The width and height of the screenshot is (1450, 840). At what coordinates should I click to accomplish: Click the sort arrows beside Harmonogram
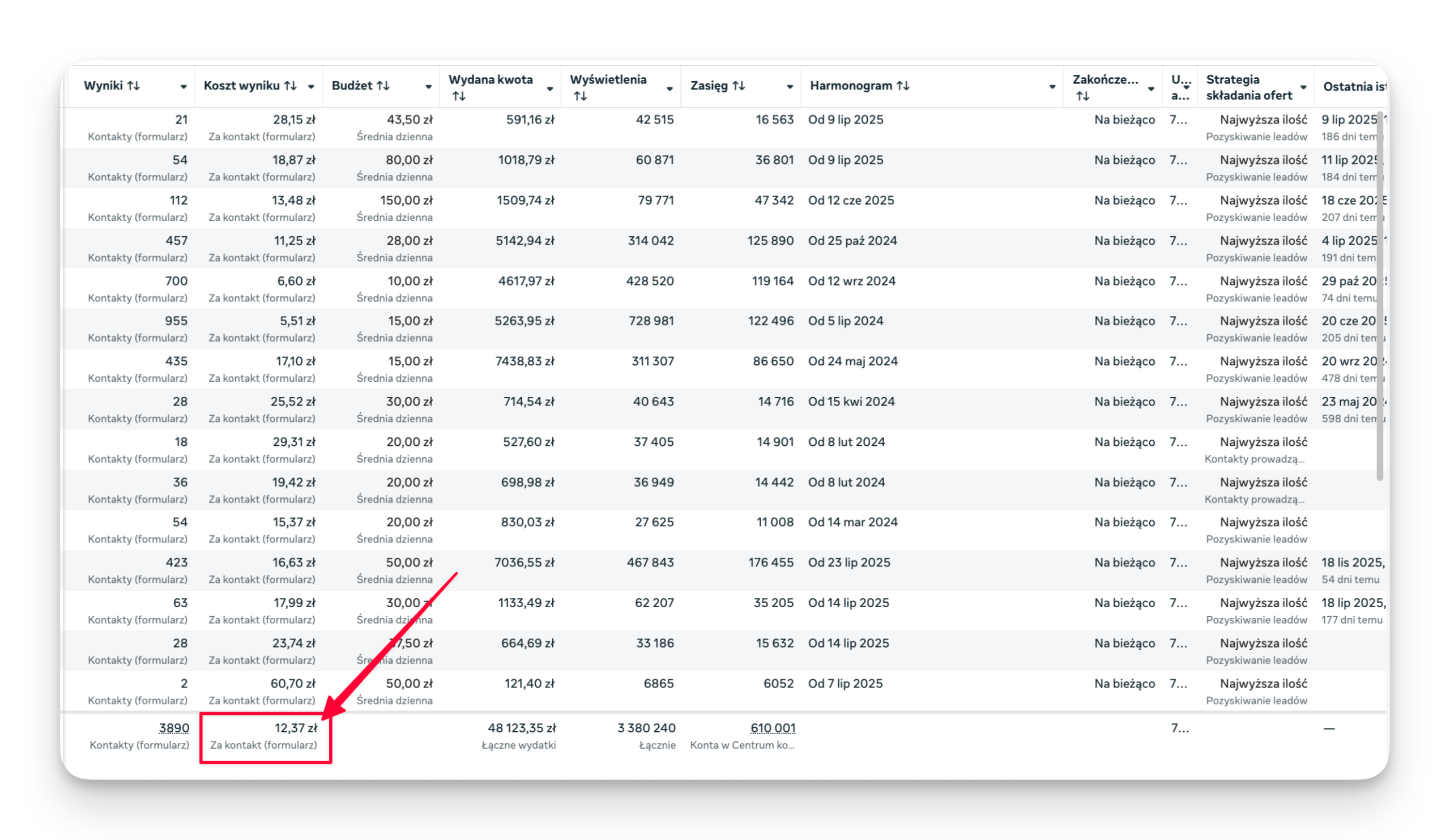(x=903, y=86)
